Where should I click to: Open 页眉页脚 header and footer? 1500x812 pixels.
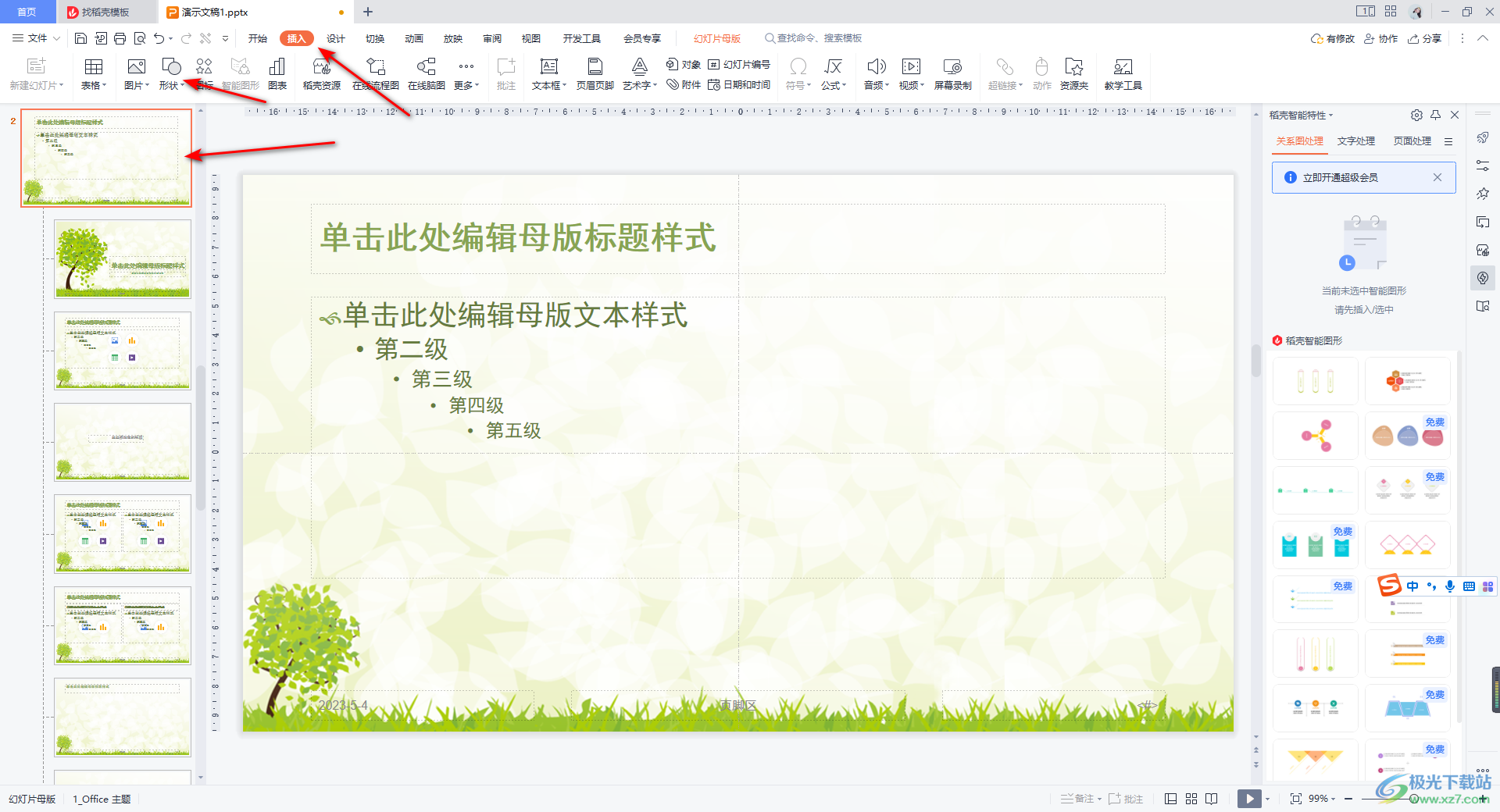click(x=595, y=74)
